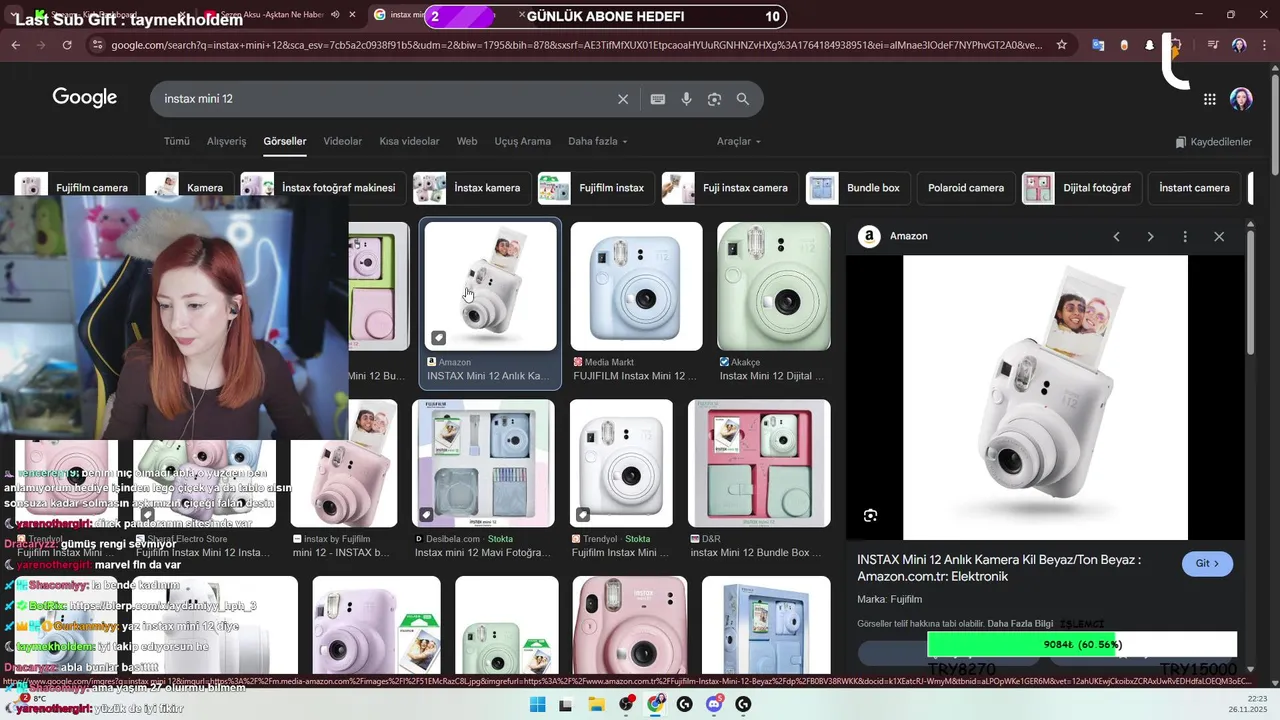Open the Araçlar tools dropdown
Image resolution: width=1280 pixels, height=720 pixels.
[739, 141]
